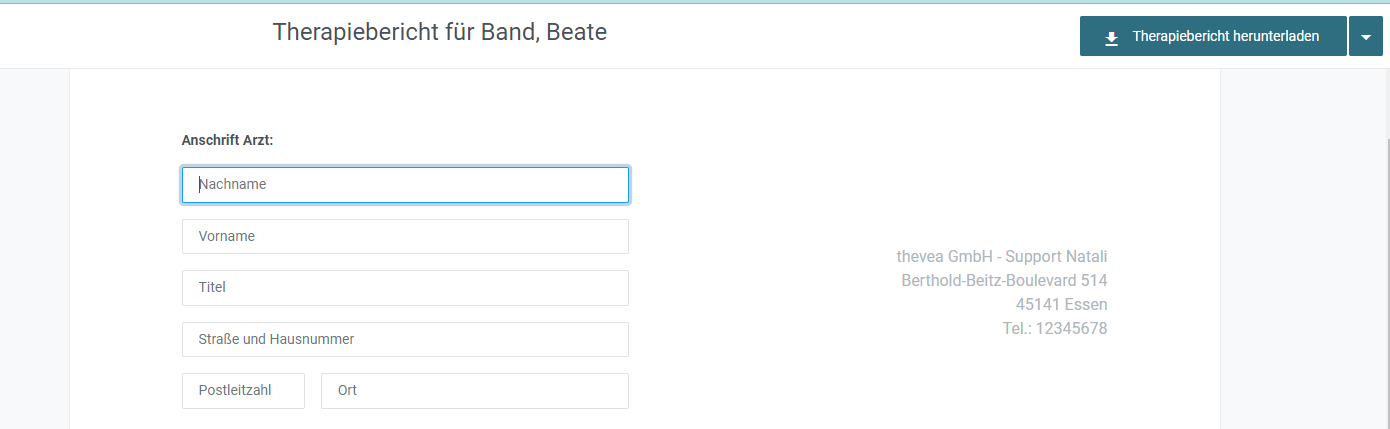Click the Ort input field
This screenshot has height=429, width=1390.
point(475,390)
